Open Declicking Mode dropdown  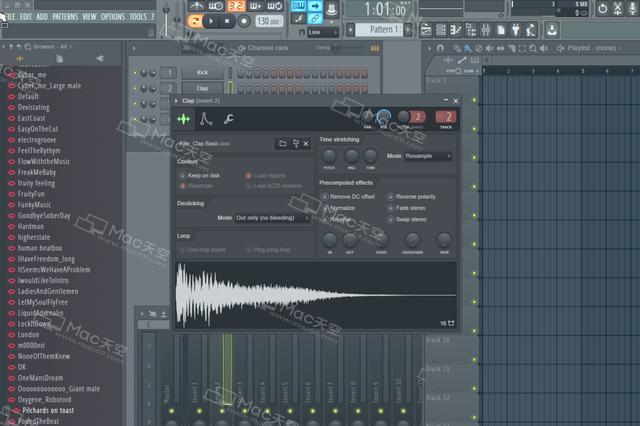point(272,218)
